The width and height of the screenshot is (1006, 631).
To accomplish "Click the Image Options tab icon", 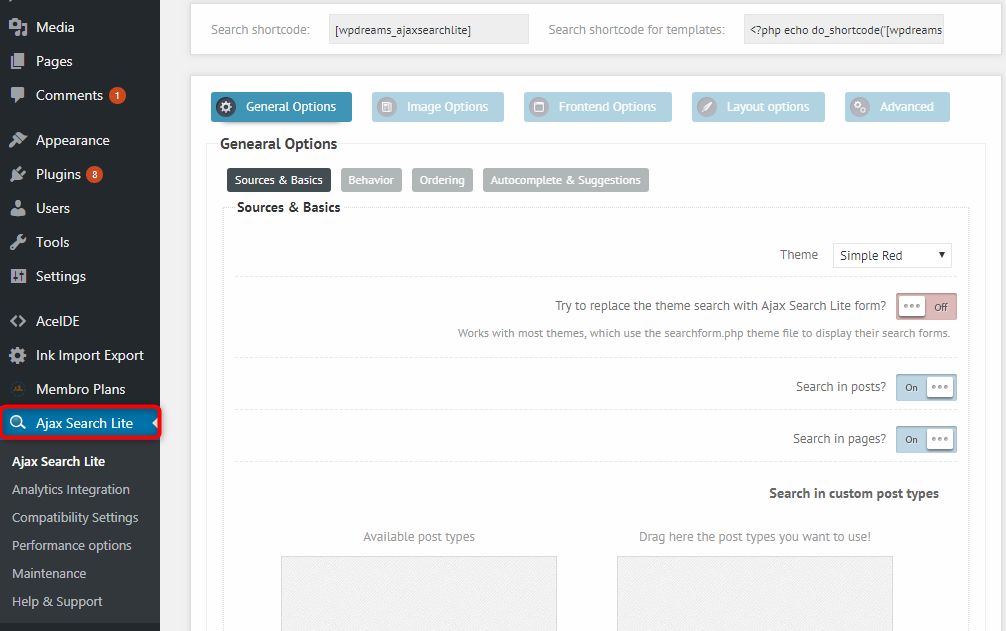I will coord(387,107).
